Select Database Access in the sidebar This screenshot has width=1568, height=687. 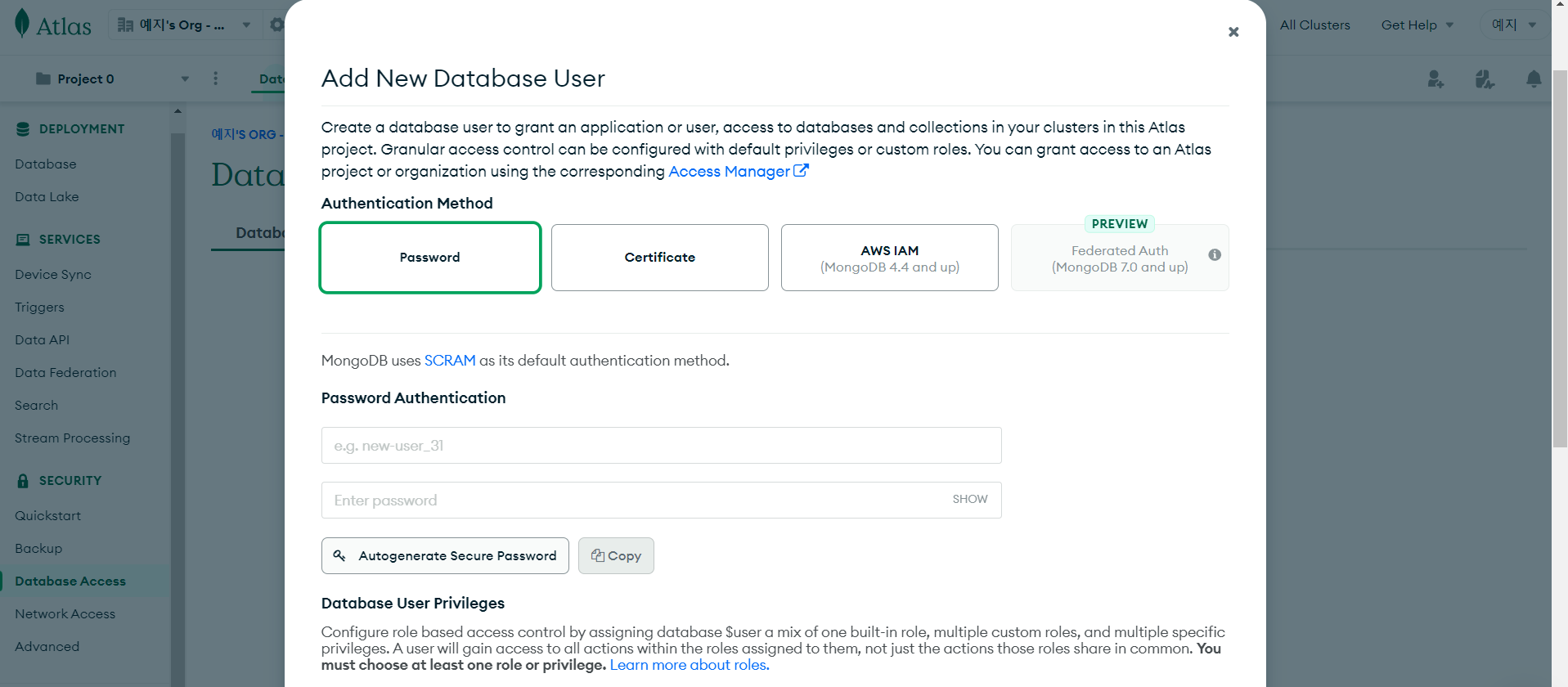click(x=70, y=581)
